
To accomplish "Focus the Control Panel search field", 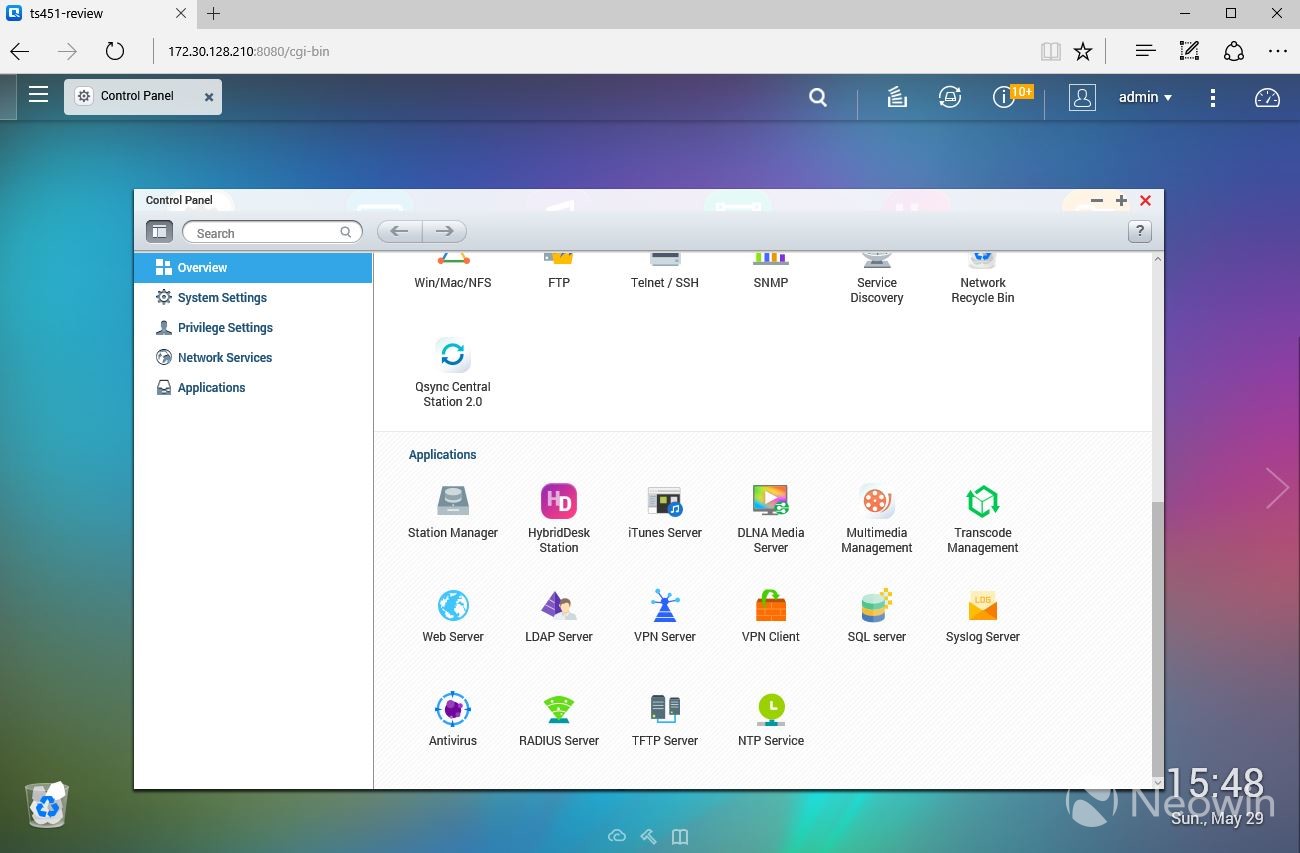I will [x=272, y=232].
